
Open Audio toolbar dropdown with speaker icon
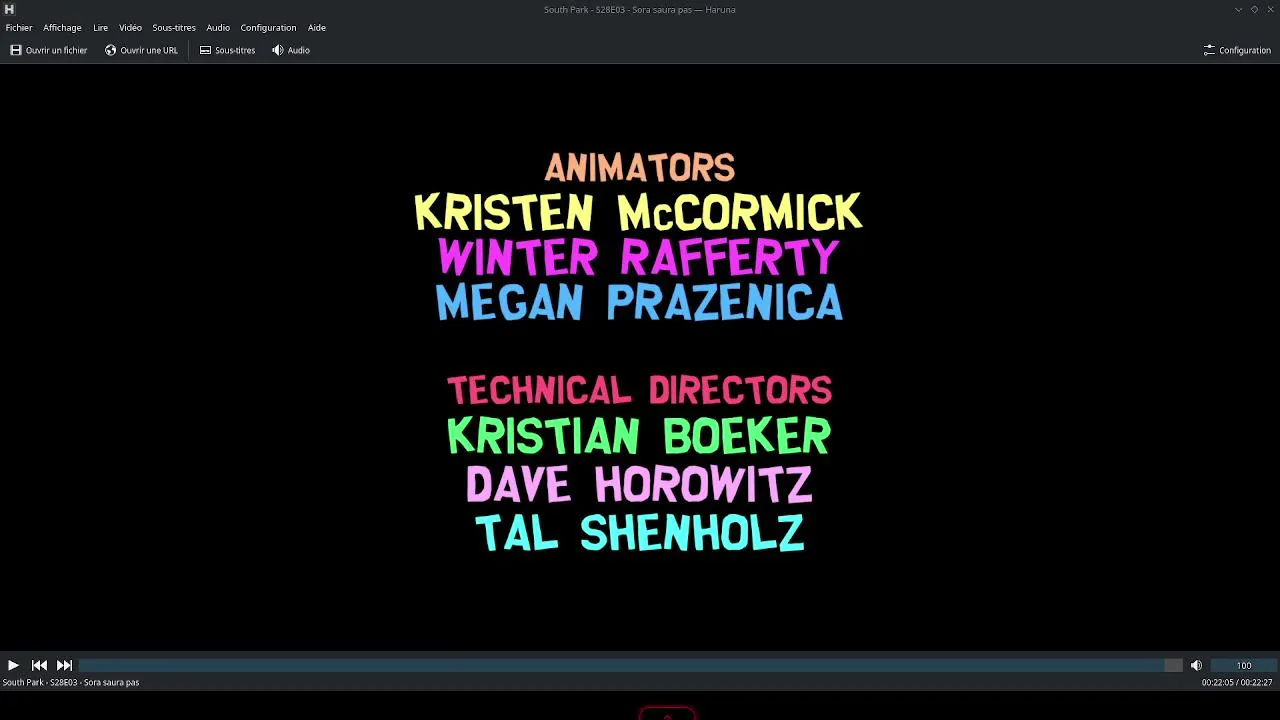tap(291, 50)
